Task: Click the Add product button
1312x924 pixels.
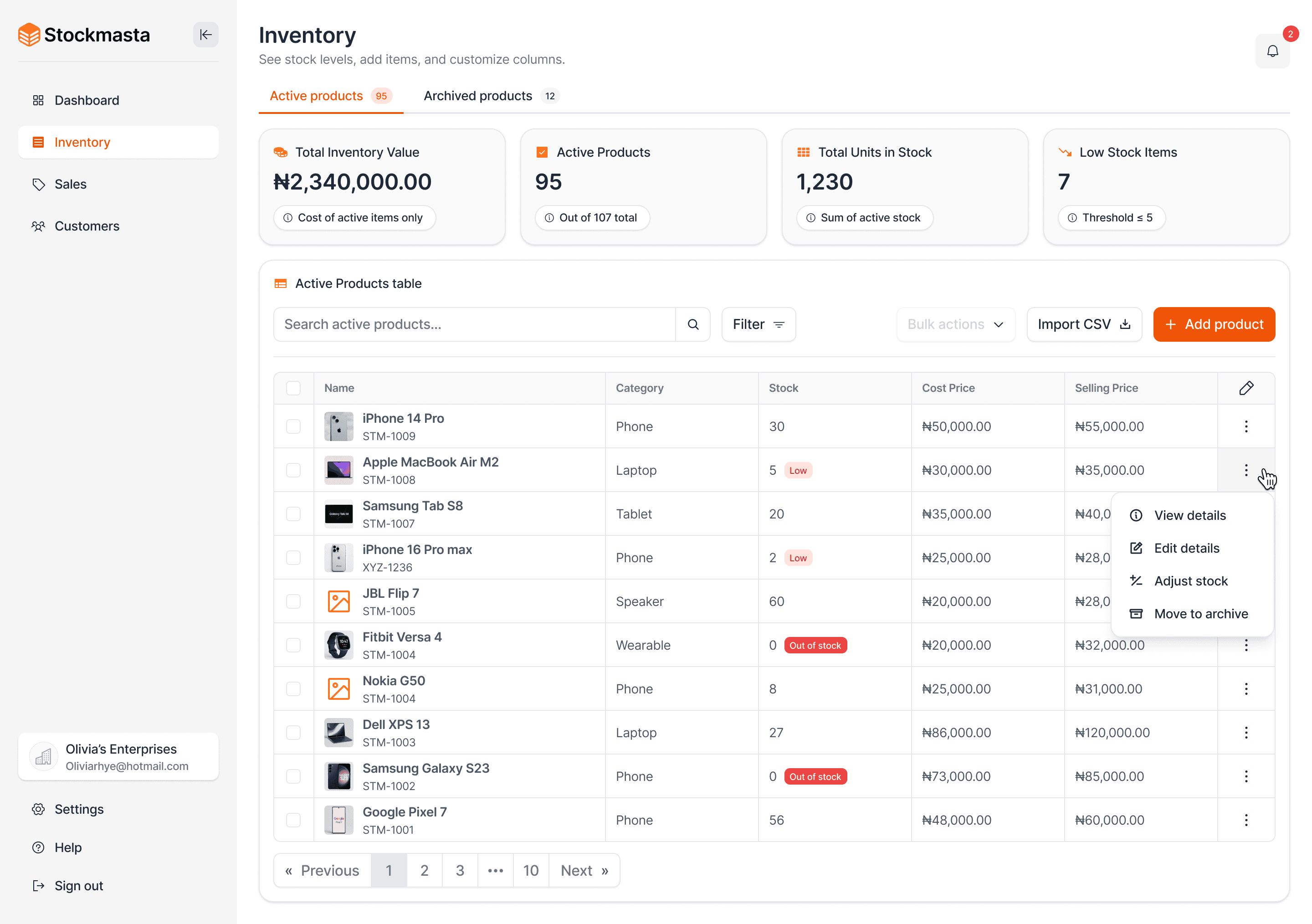Action: point(1214,324)
